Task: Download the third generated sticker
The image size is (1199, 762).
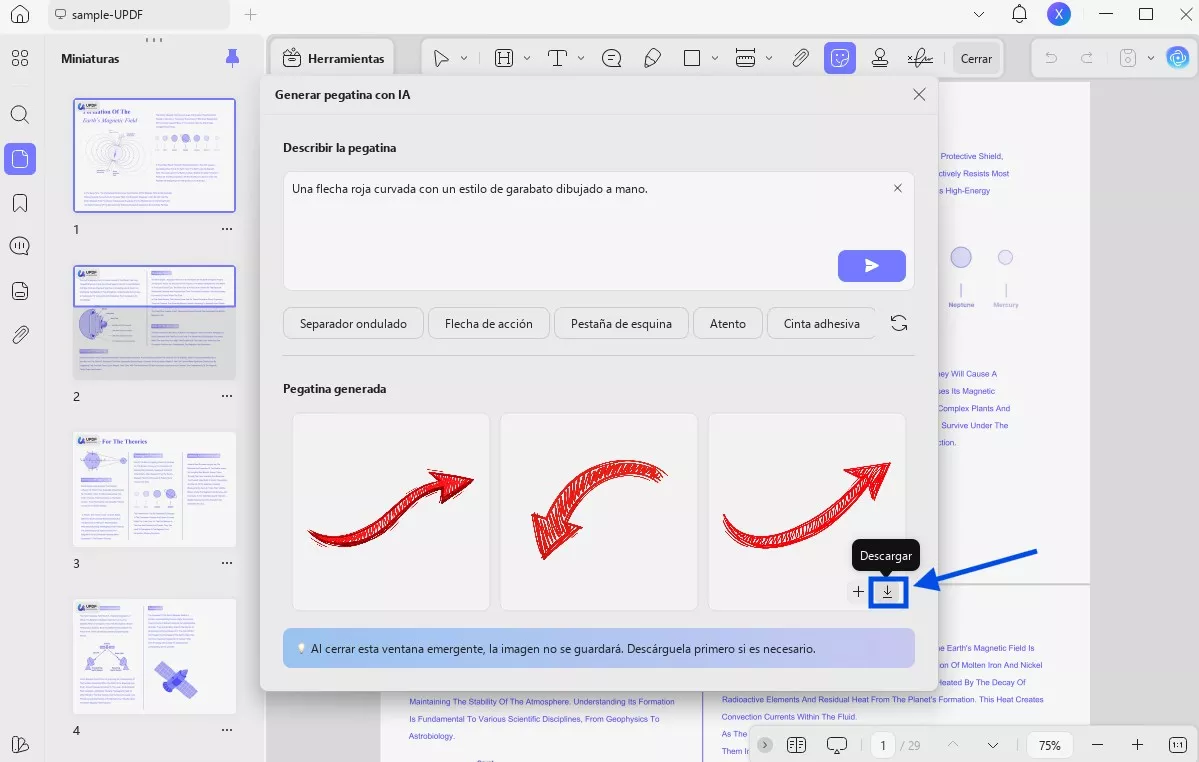Action: [x=887, y=592]
